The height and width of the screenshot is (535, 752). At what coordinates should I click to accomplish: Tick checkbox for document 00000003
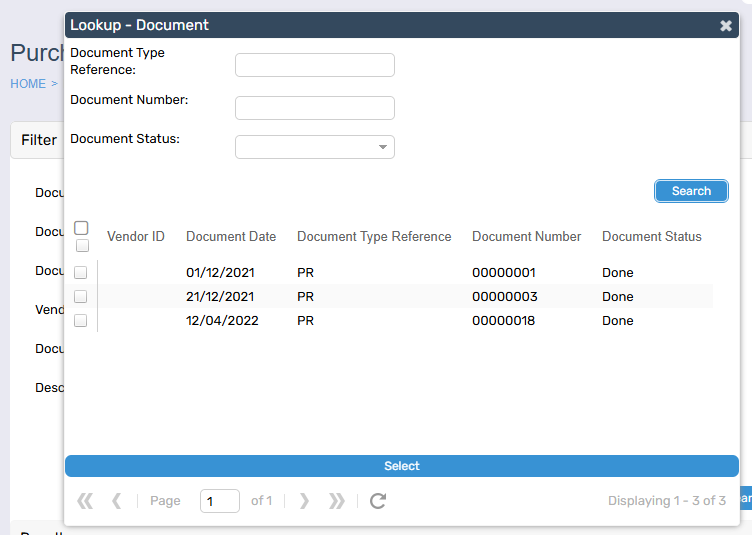tap(81, 296)
